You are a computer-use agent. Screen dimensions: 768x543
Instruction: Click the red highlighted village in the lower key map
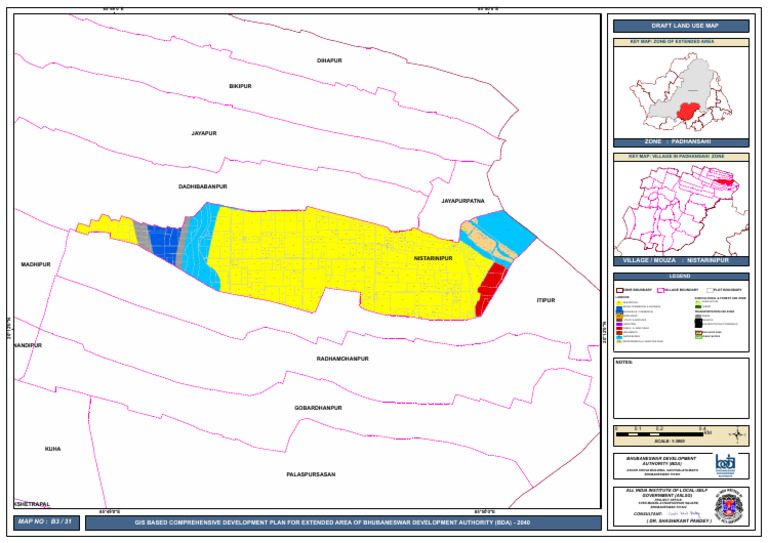[725, 182]
